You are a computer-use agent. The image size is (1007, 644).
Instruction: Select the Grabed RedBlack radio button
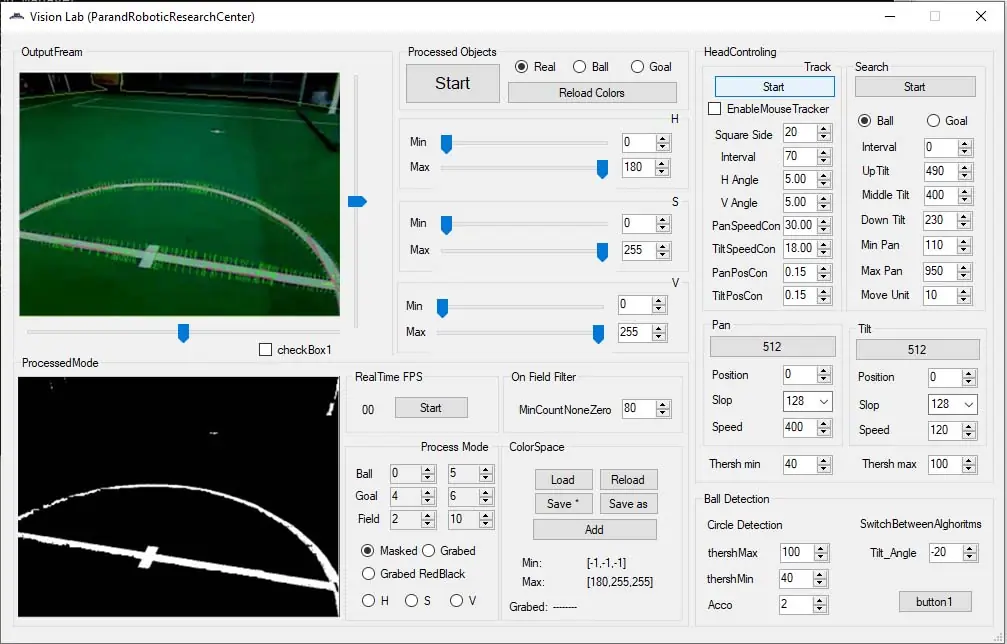click(x=368, y=573)
